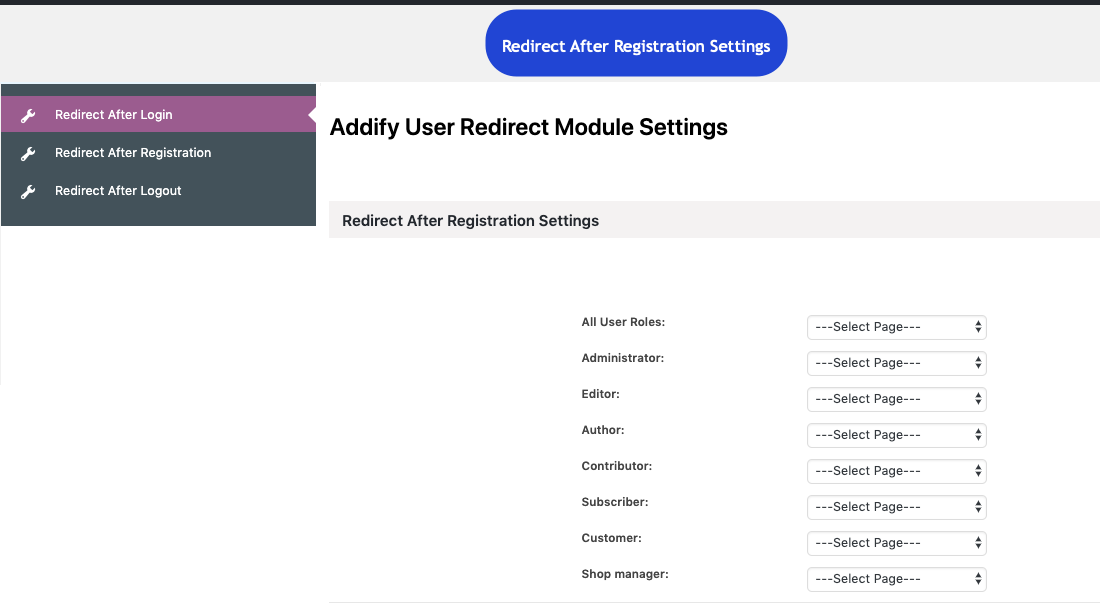This screenshot has width=1100, height=604.
Task: Click the Addify User Redirect Module Settings heading
Action: [528, 127]
